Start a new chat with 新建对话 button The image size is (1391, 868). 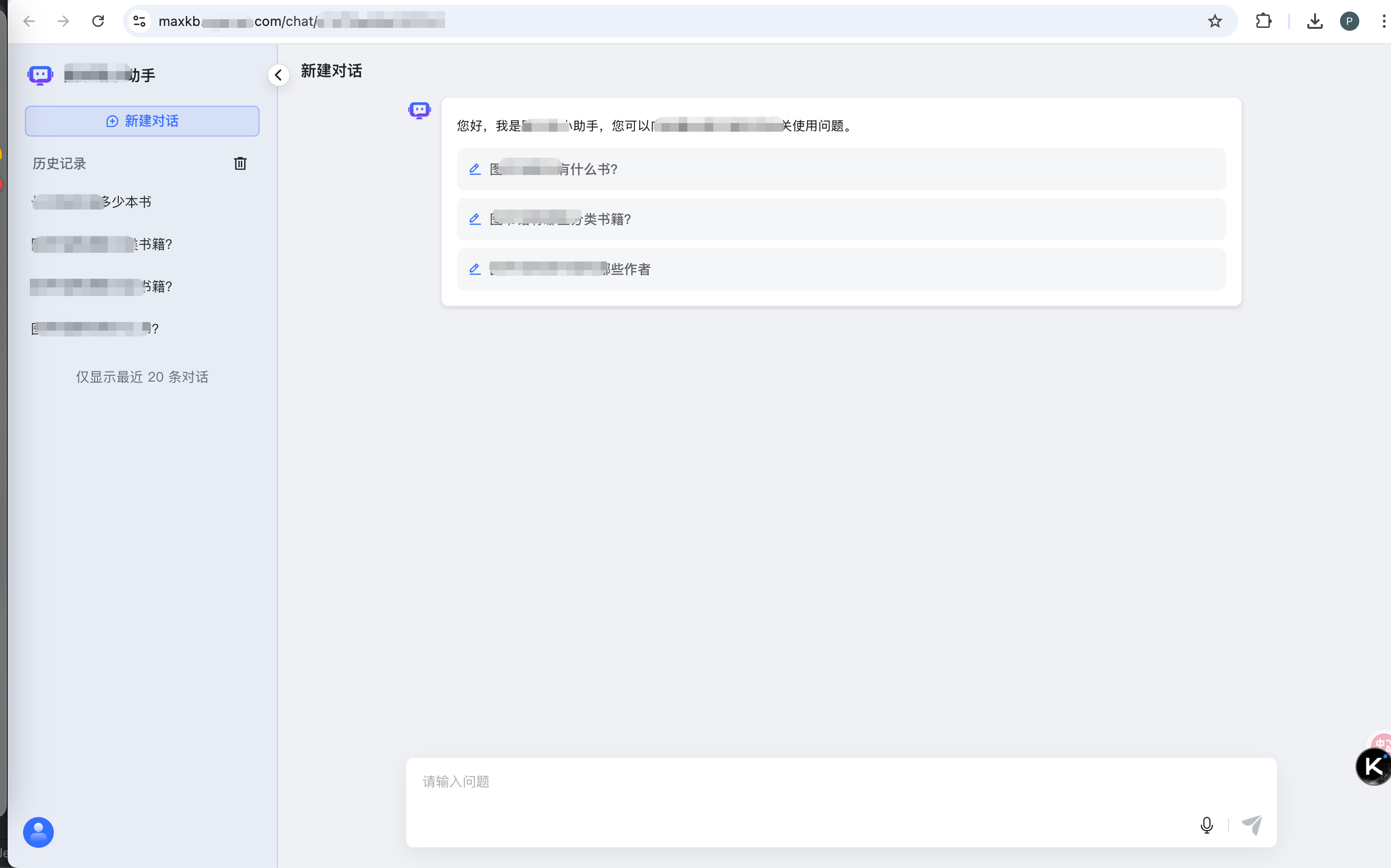pyautogui.click(x=142, y=121)
